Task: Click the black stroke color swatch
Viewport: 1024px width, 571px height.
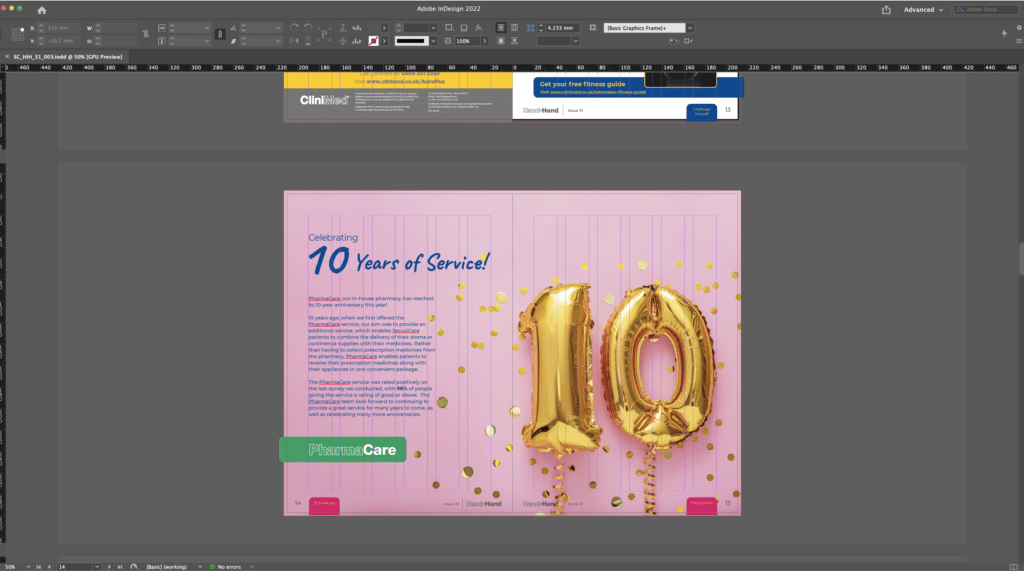Action: tap(411, 41)
